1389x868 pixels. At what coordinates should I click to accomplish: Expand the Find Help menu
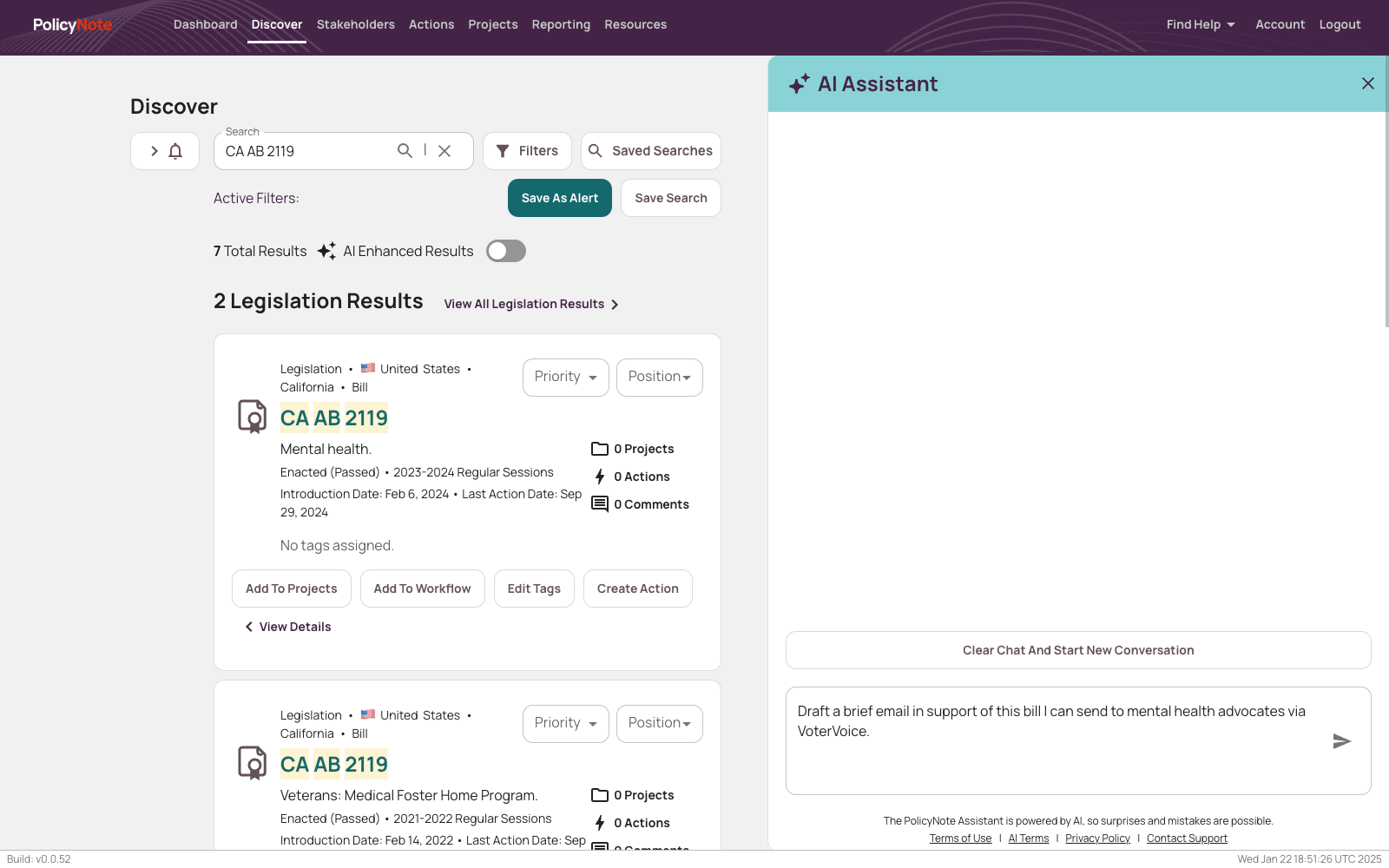pos(1200,24)
